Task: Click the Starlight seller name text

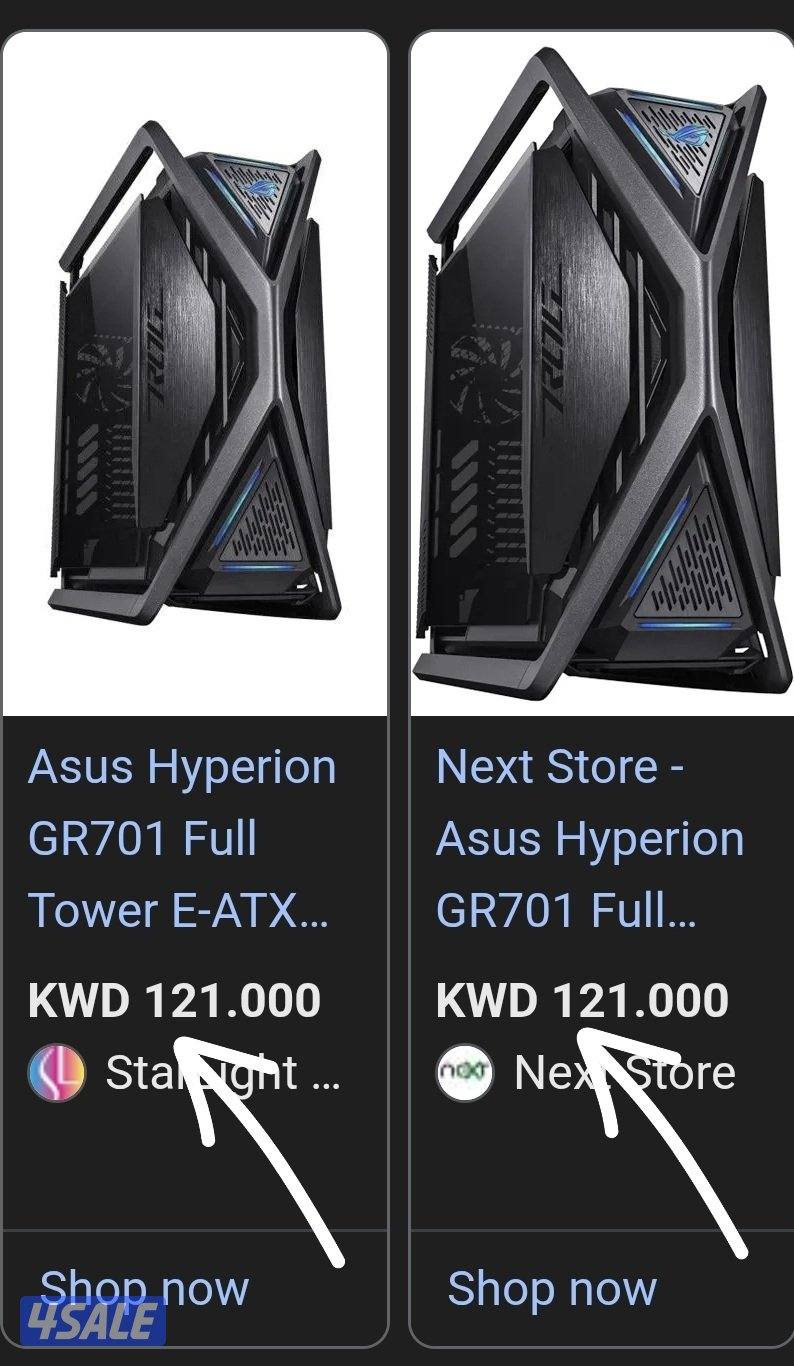Action: (223, 1073)
